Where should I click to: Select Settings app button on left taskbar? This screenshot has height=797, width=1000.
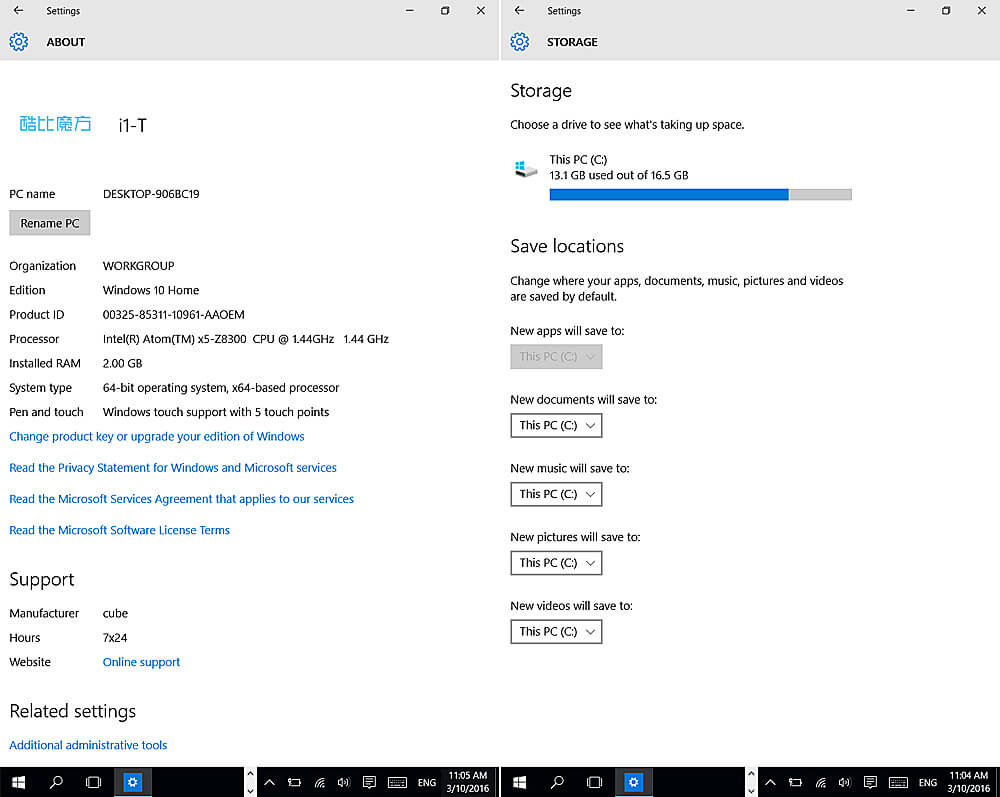133,782
